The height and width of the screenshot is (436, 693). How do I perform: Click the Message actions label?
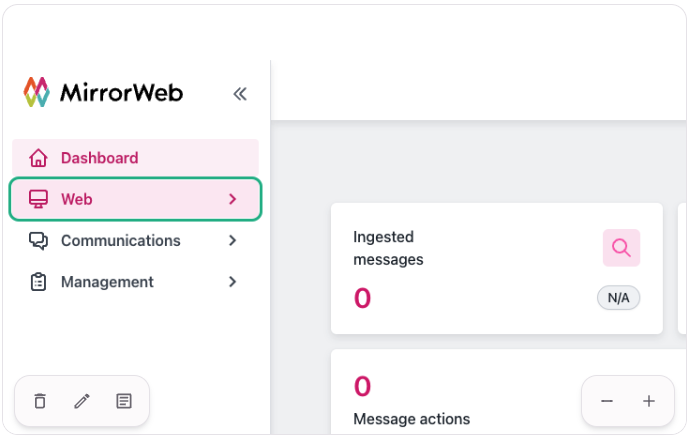[x=411, y=419]
